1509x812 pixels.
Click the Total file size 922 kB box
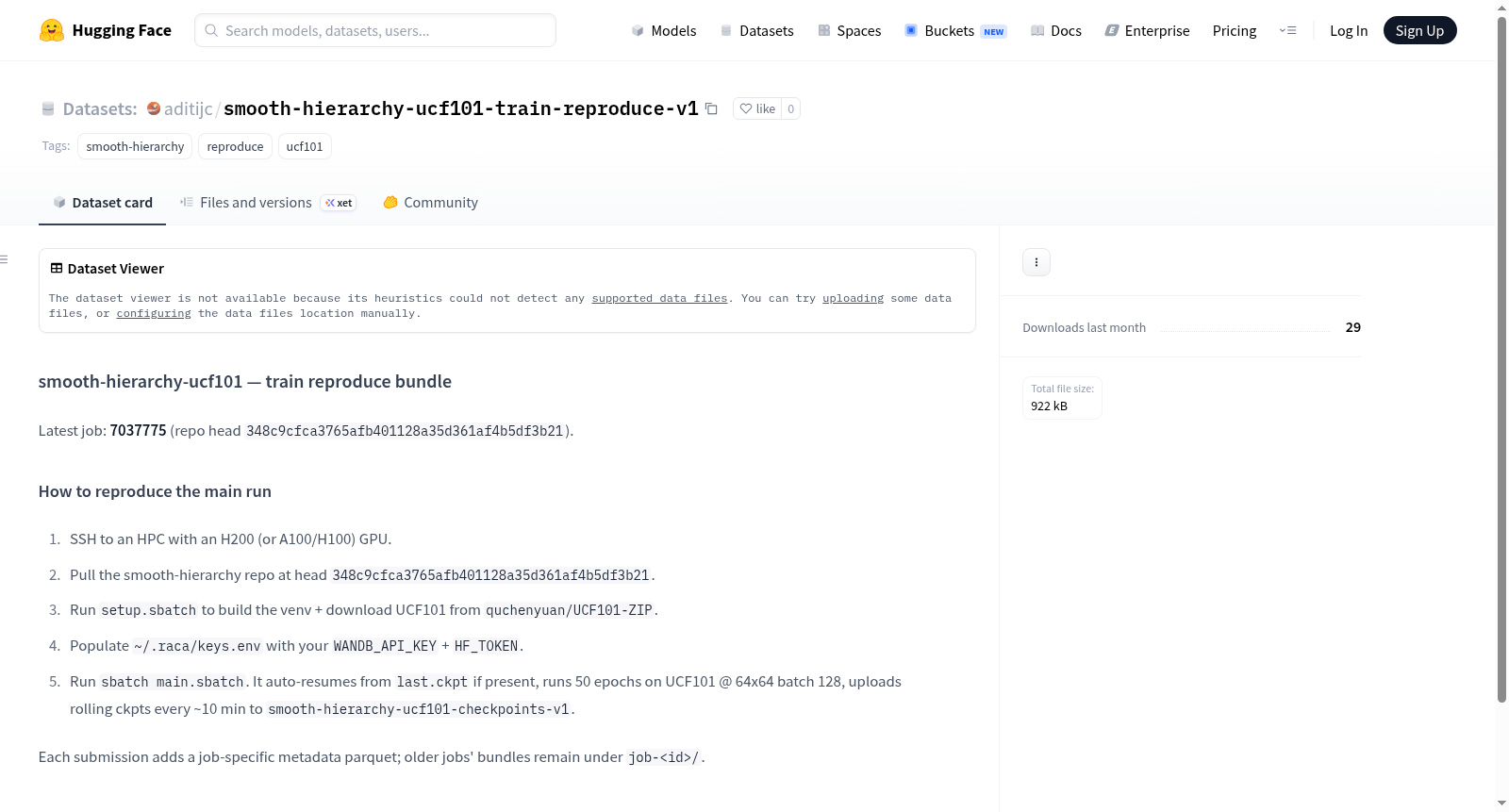click(1063, 398)
